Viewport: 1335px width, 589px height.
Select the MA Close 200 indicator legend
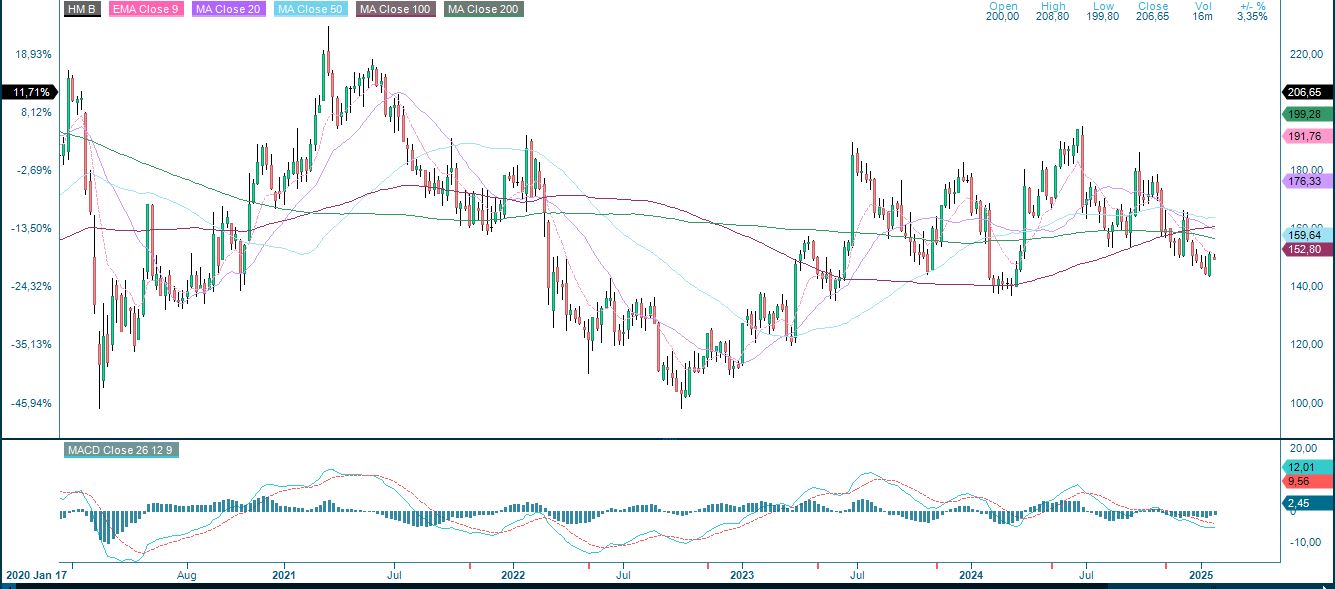tap(484, 10)
